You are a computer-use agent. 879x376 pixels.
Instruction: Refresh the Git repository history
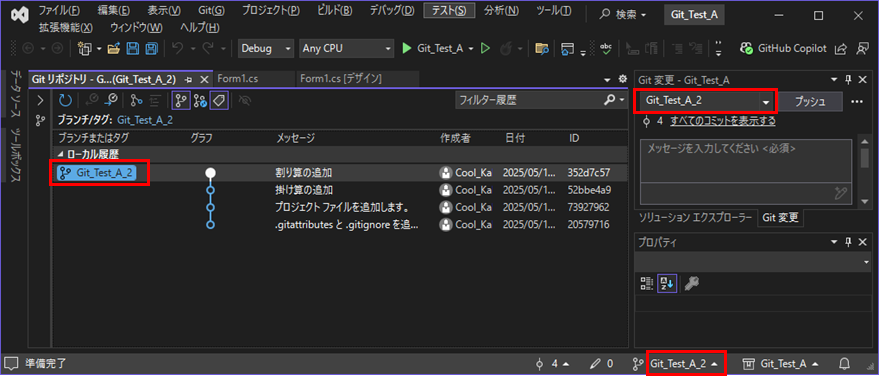[66, 100]
